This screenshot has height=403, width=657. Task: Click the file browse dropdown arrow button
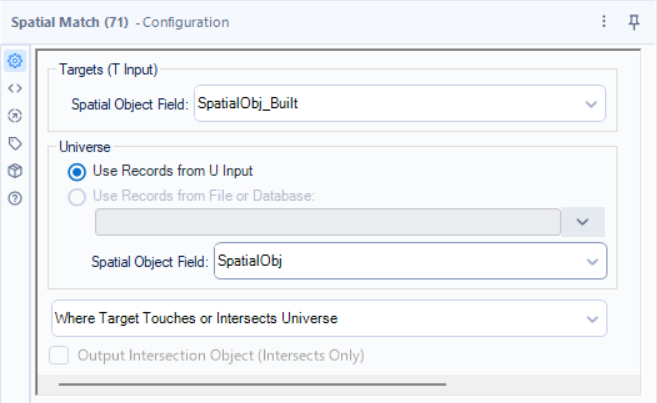(583, 222)
